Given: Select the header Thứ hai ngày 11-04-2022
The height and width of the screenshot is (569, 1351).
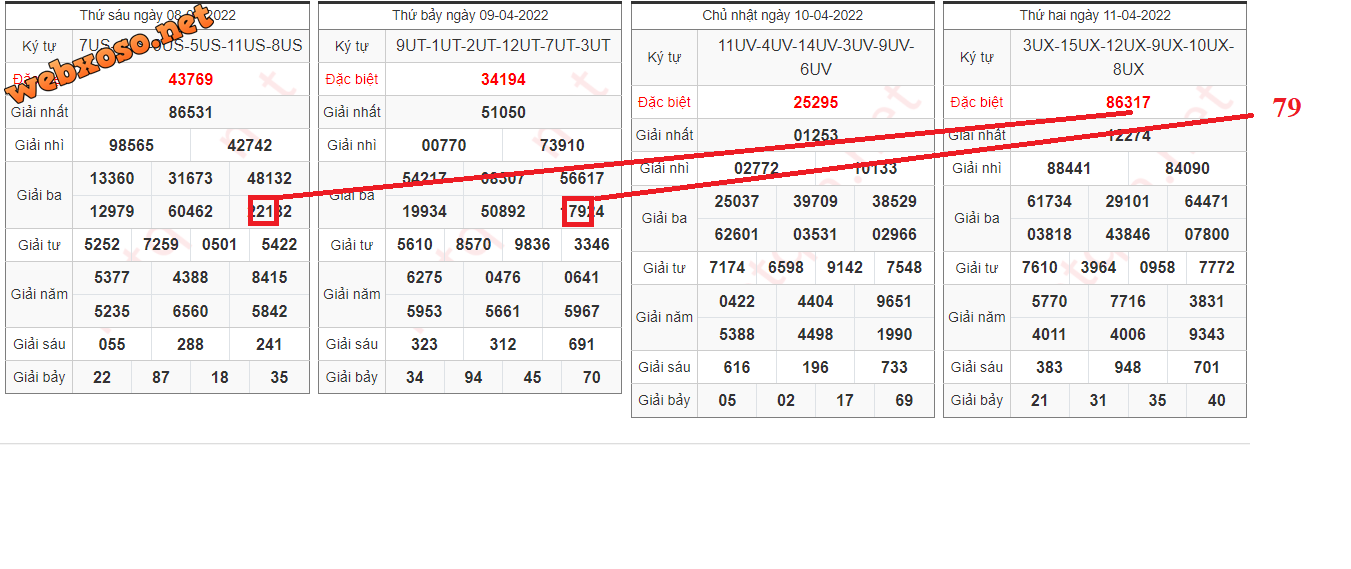Looking at the screenshot, I should (x=1094, y=15).
